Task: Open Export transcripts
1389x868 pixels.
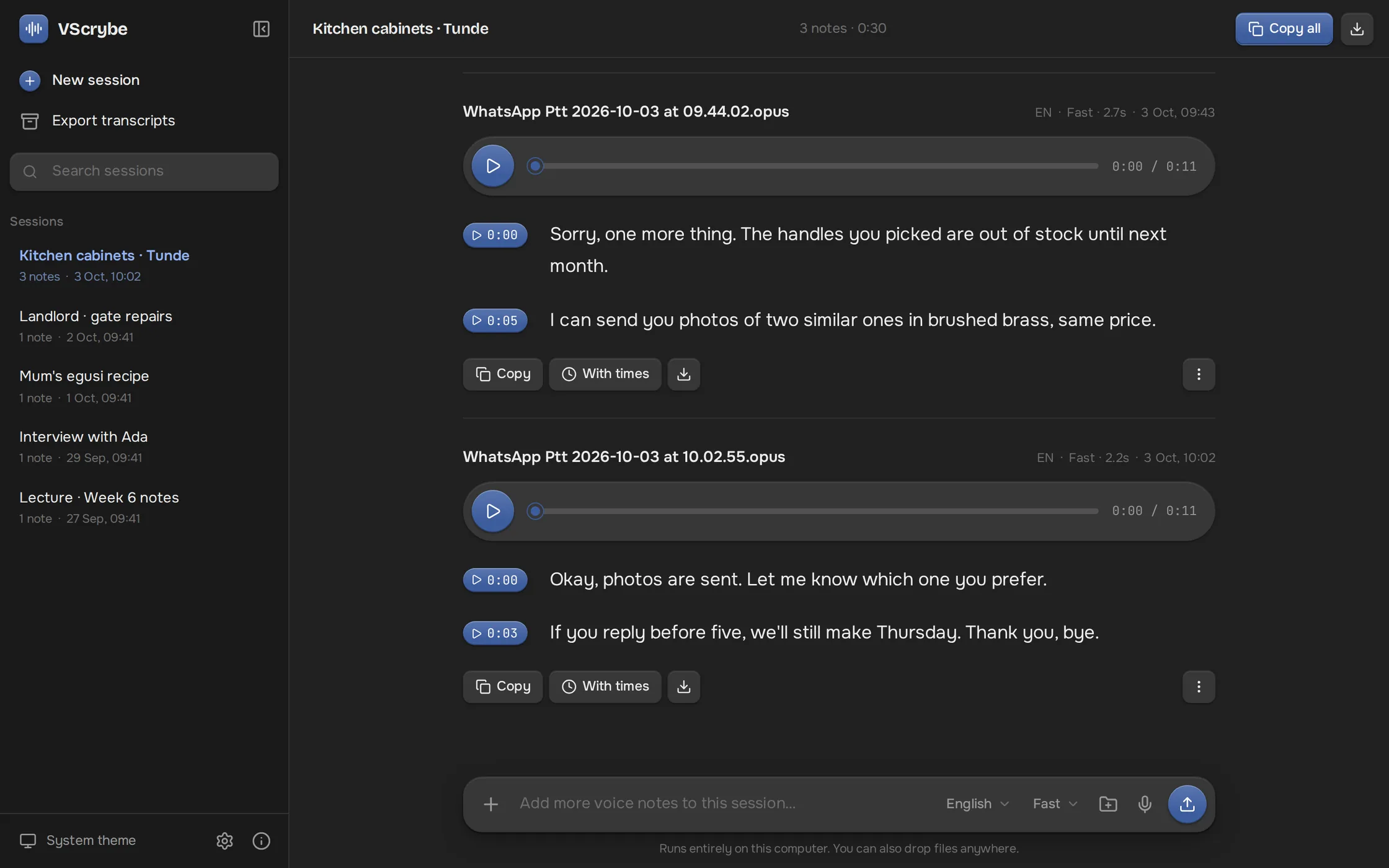Action: pyautogui.click(x=144, y=120)
